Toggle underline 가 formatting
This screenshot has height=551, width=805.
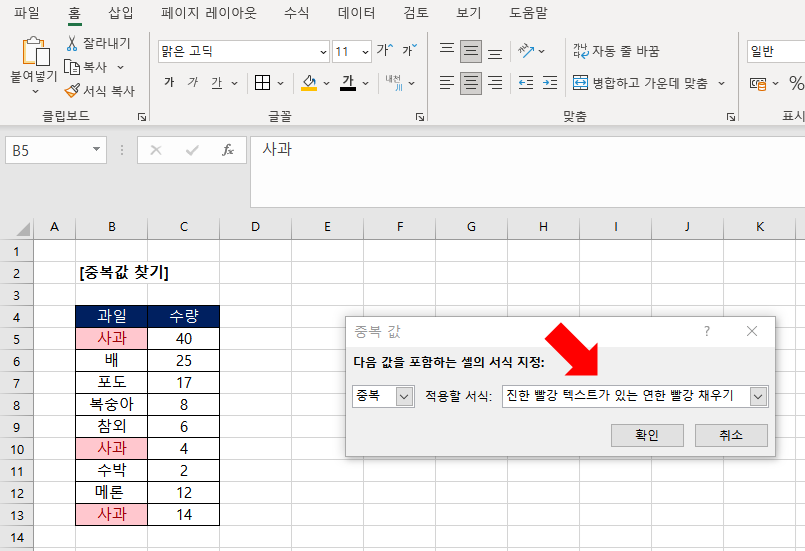217,83
